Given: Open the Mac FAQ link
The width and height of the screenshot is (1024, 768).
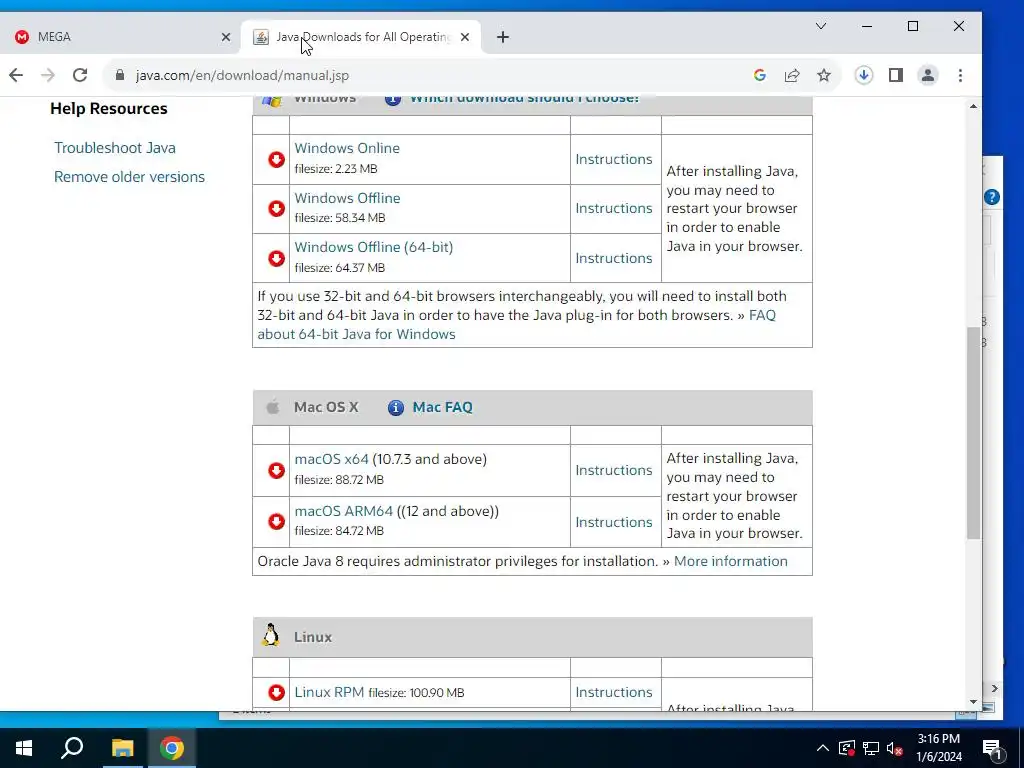Looking at the screenshot, I should (443, 408).
